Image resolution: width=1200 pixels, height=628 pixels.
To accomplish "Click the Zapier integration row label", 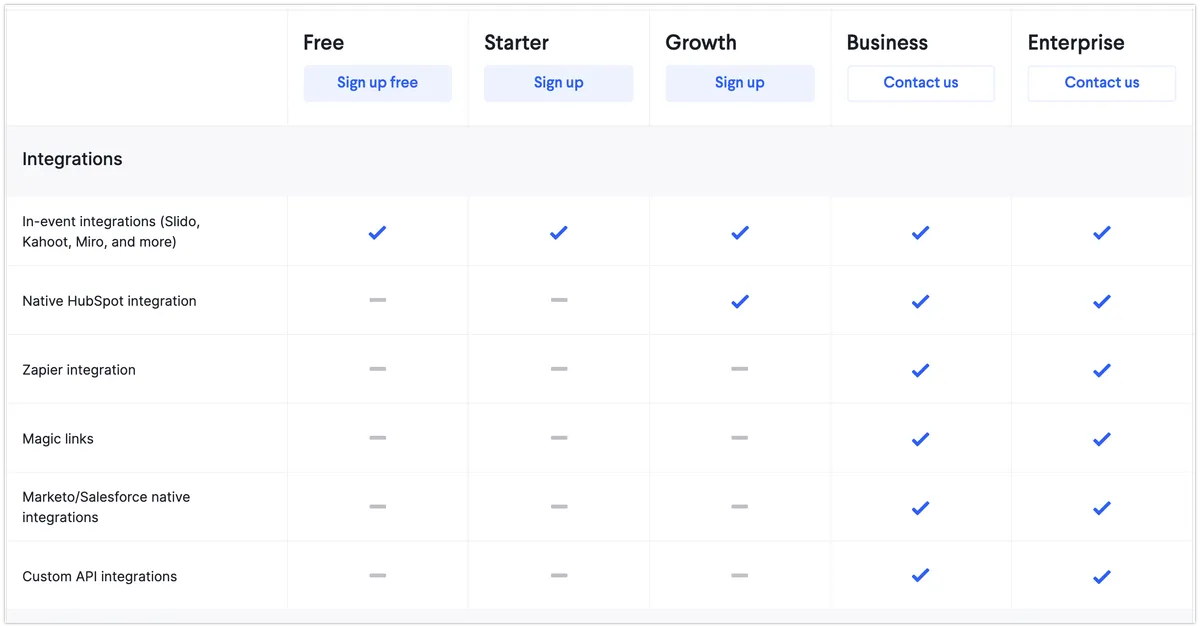I will (79, 370).
